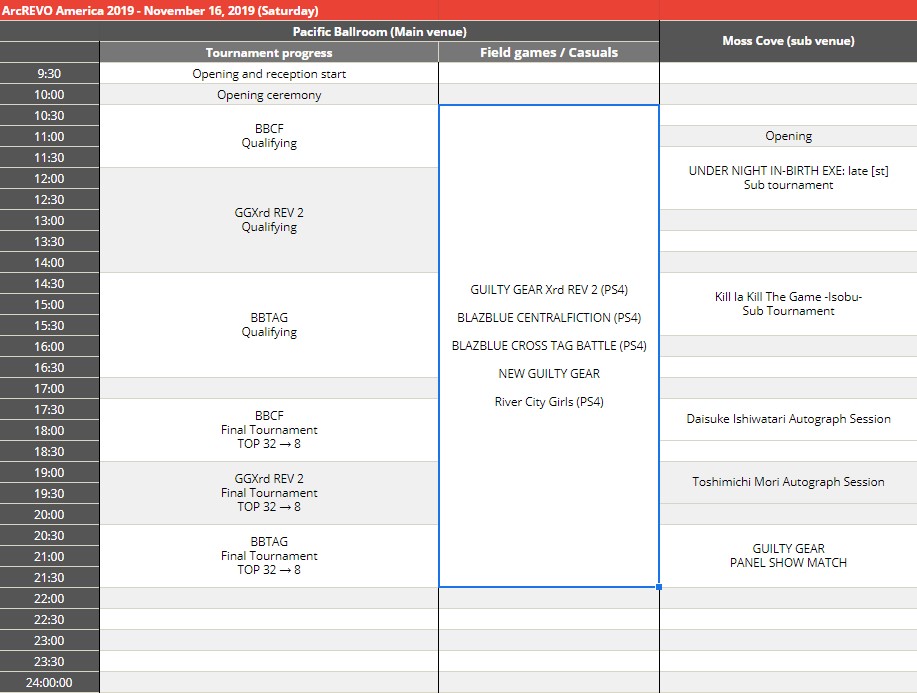Image resolution: width=917 pixels, height=693 pixels.
Task: Click the 12:30 time cell
Action: click(x=49, y=200)
